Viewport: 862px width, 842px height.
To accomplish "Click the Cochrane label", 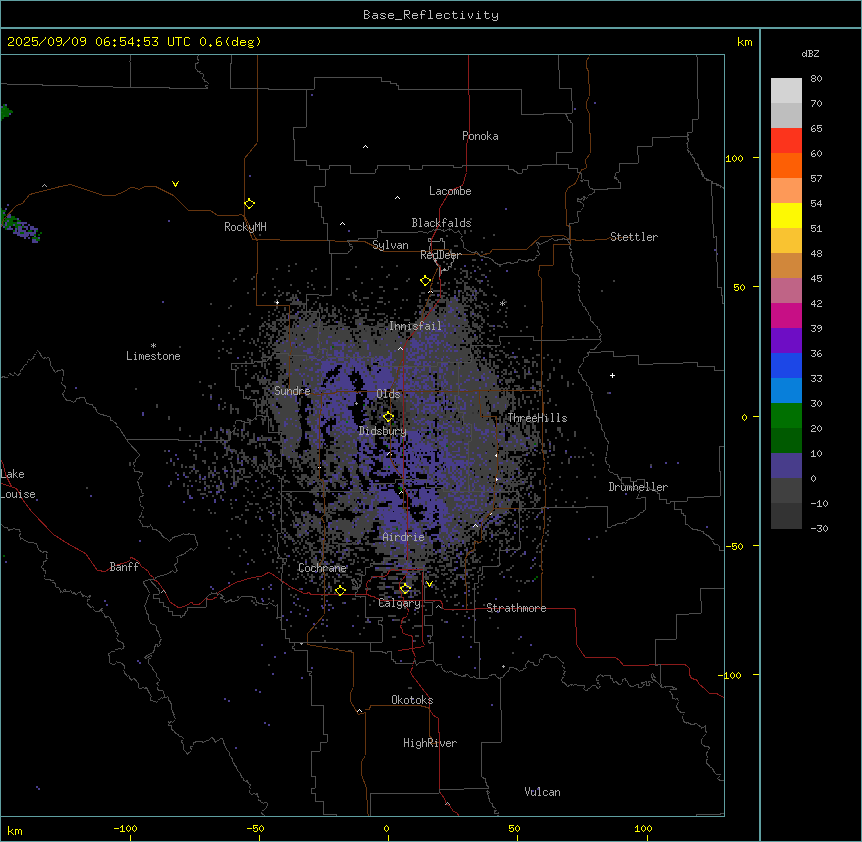I will [322, 568].
